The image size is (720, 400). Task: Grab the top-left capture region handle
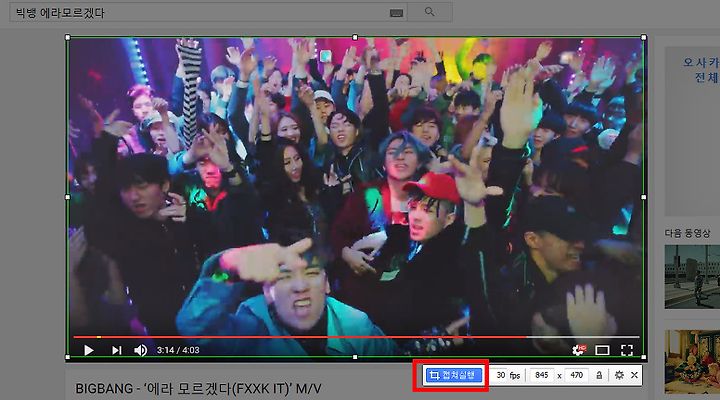(68, 37)
